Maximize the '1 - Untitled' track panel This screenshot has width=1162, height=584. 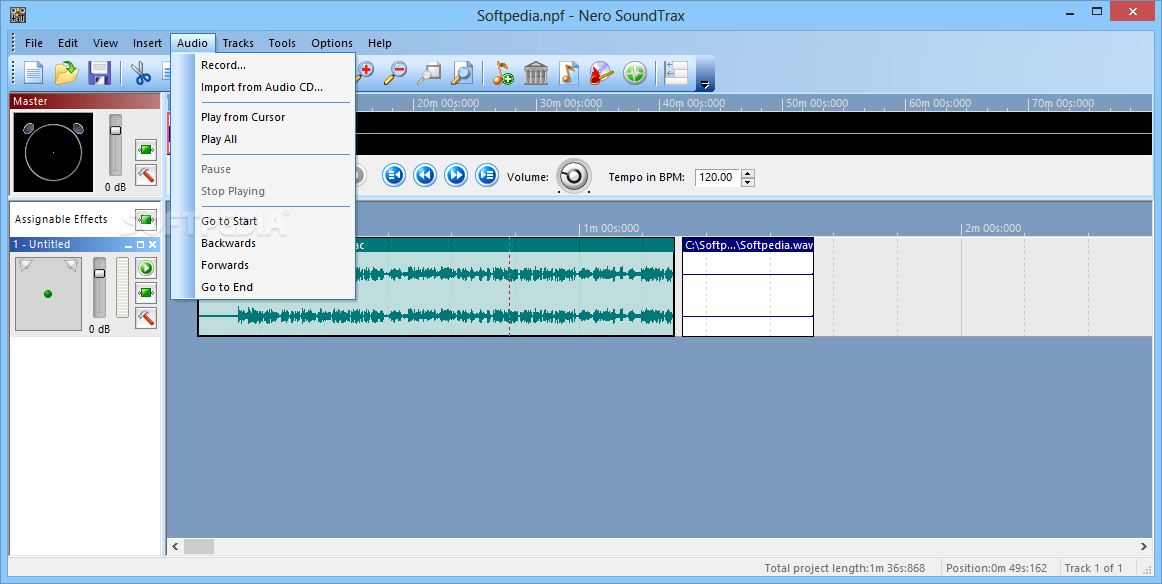tap(140, 245)
